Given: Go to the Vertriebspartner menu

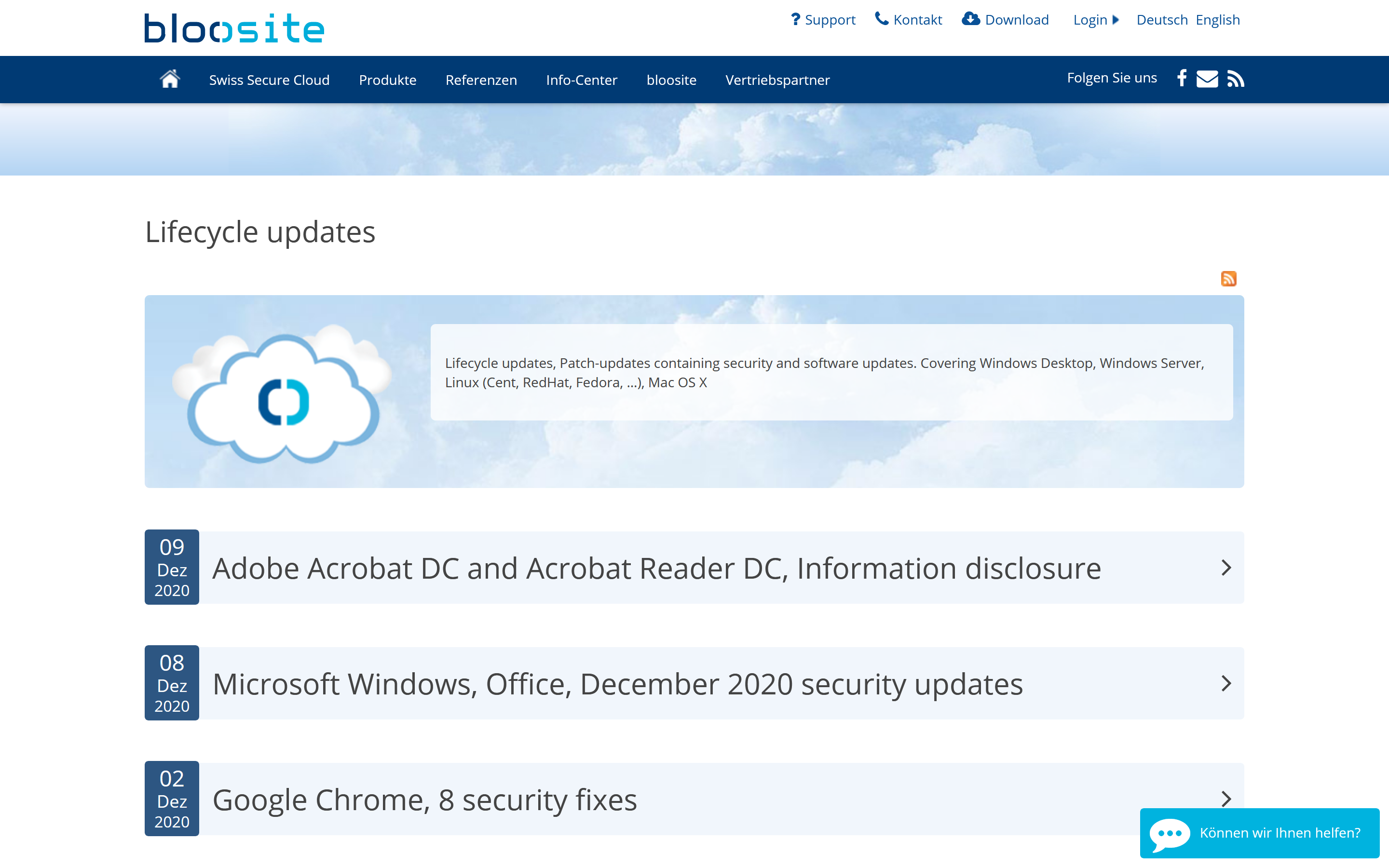Looking at the screenshot, I should [777, 80].
